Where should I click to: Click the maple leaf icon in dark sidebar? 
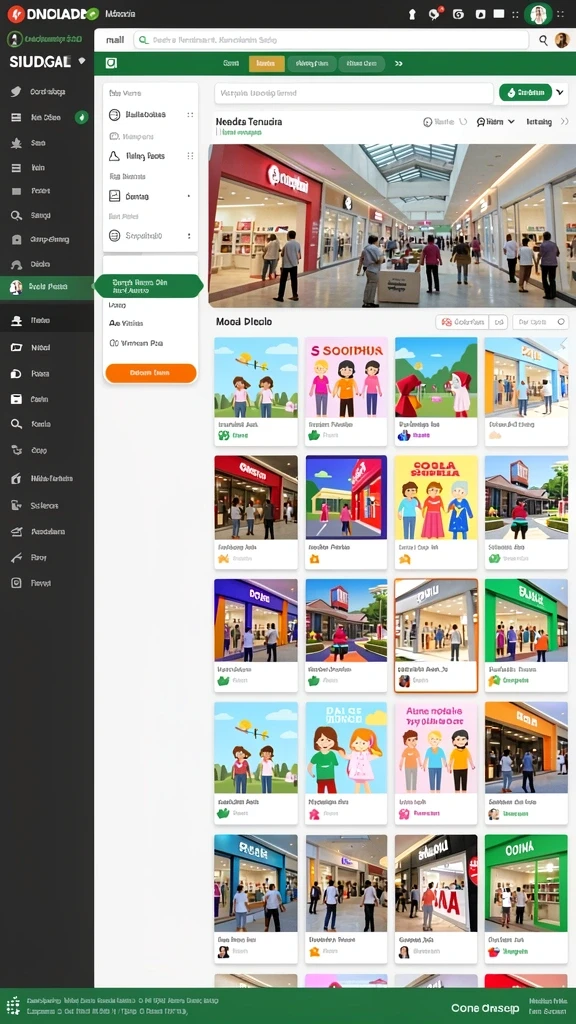pos(16,143)
